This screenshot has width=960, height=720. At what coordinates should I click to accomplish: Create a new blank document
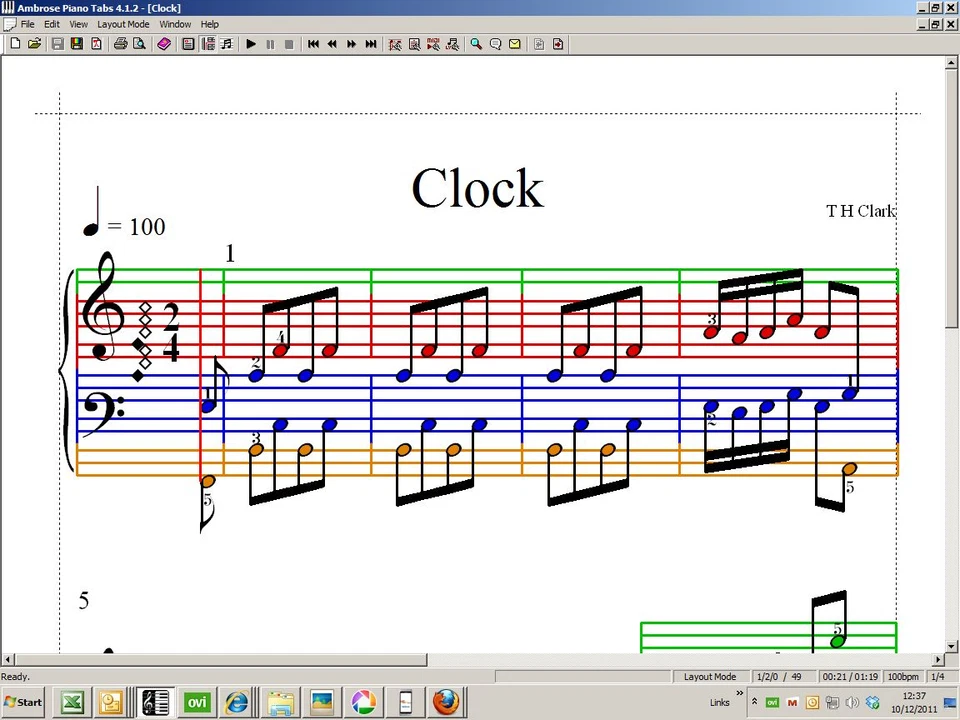15,43
